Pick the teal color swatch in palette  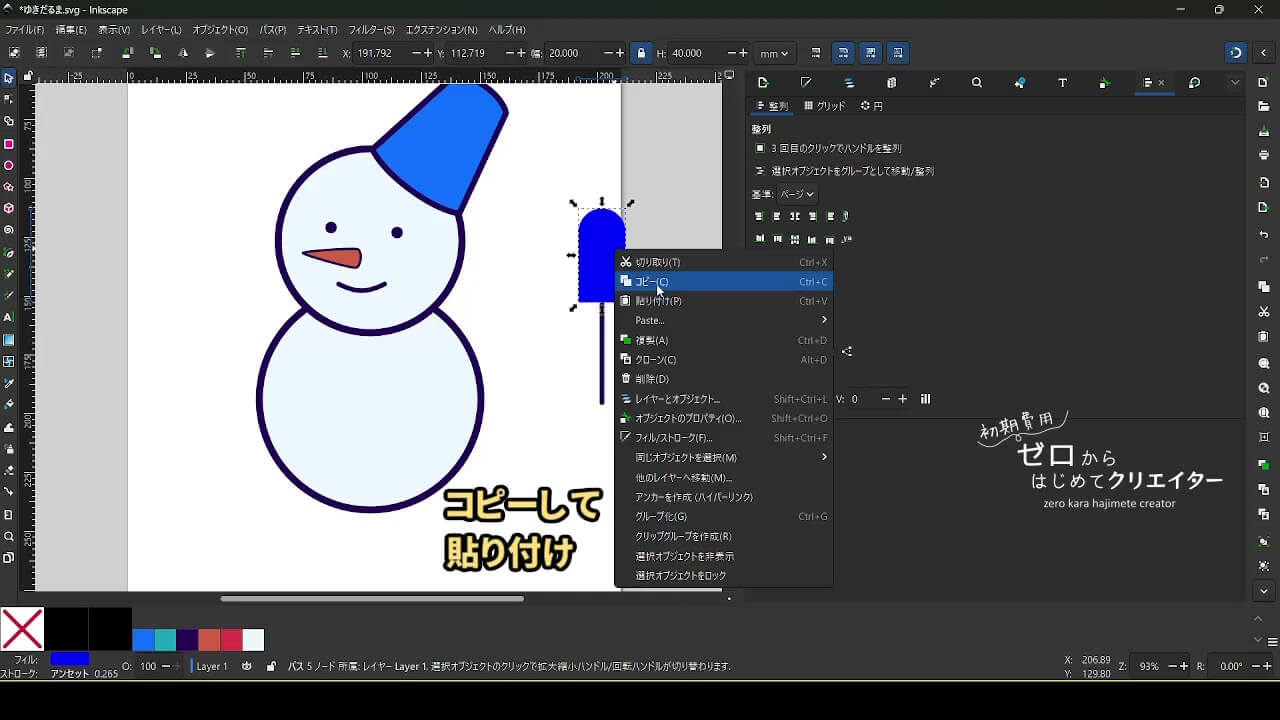click(x=166, y=640)
